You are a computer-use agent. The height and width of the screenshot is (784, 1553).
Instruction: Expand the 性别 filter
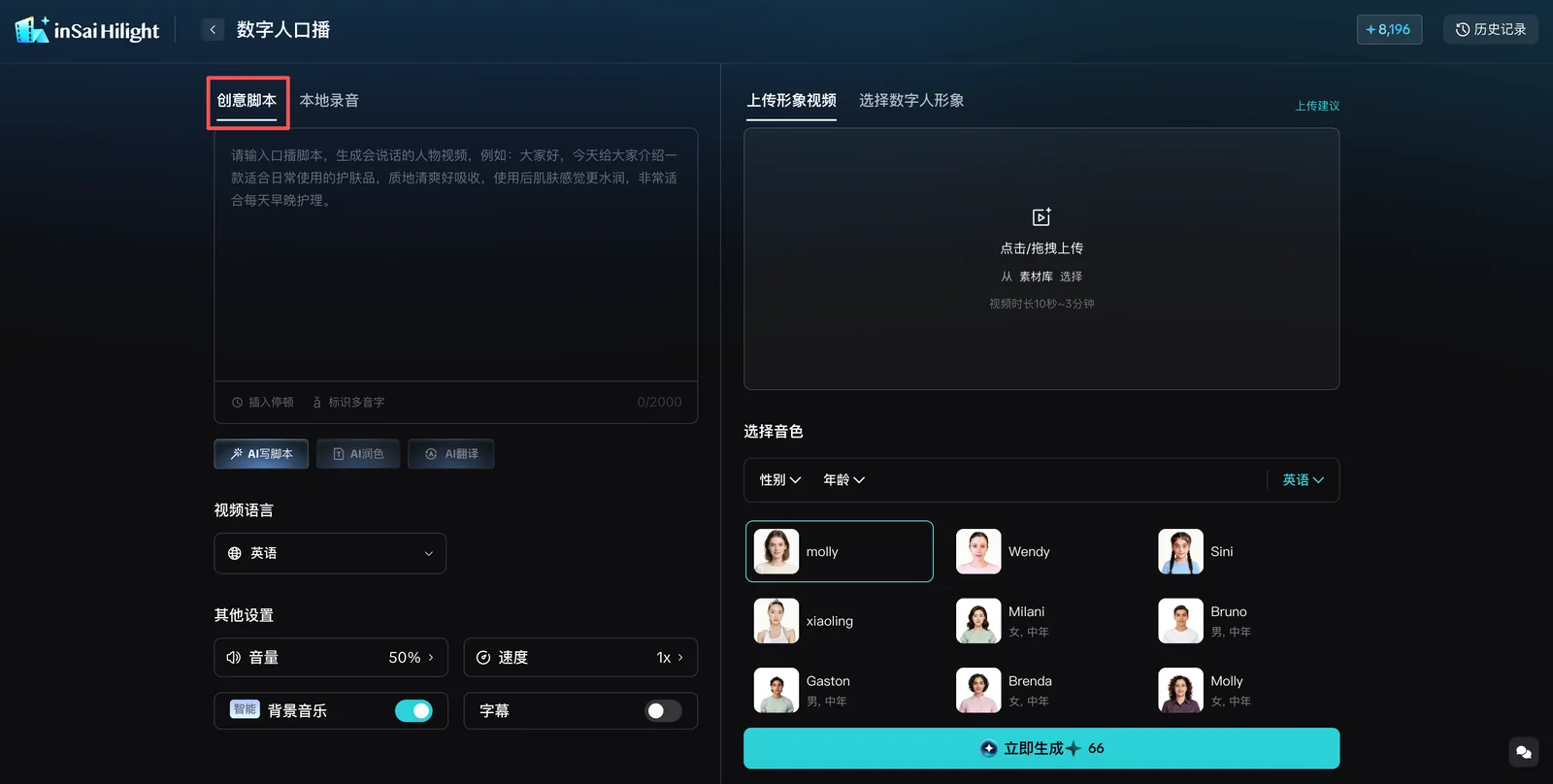click(780, 480)
